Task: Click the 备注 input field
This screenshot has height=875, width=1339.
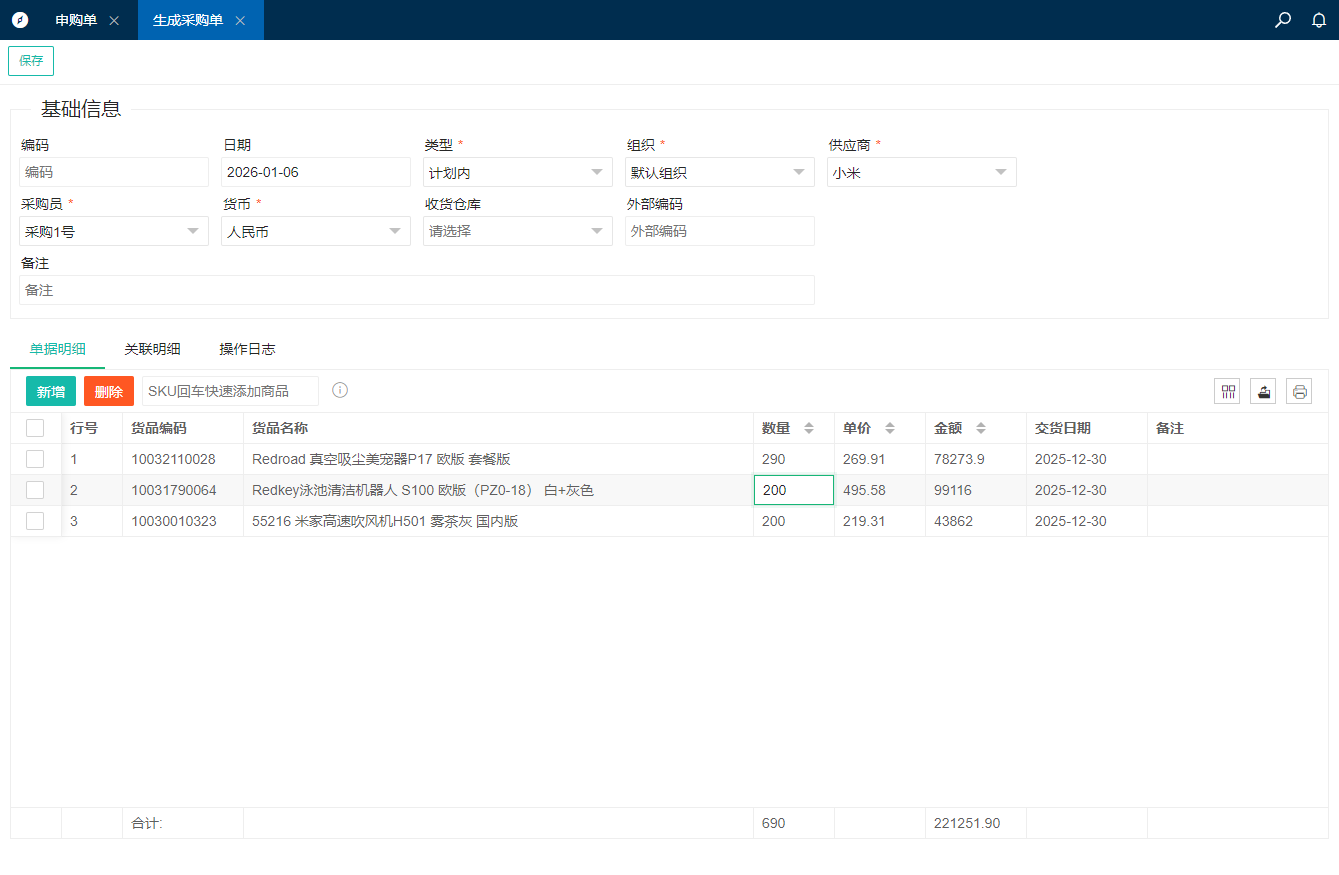Action: pyautogui.click(x=416, y=290)
